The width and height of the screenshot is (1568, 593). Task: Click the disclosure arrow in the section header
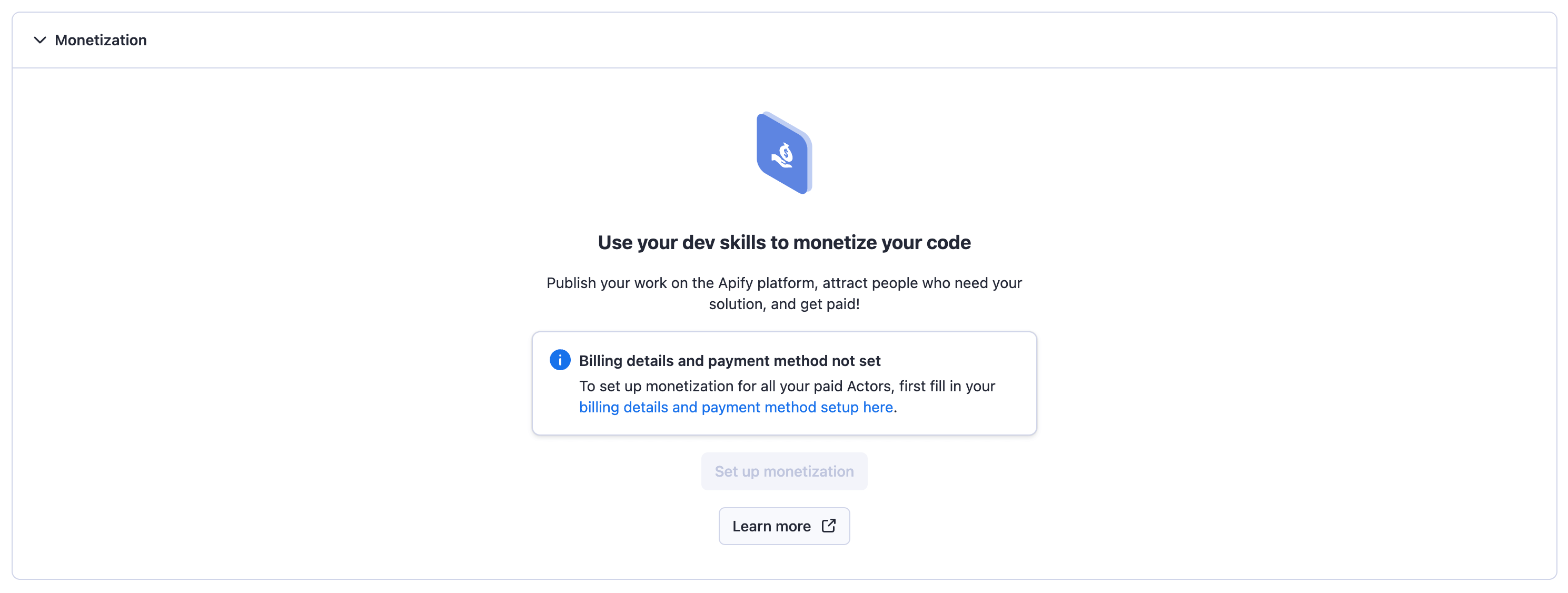[x=40, y=41]
